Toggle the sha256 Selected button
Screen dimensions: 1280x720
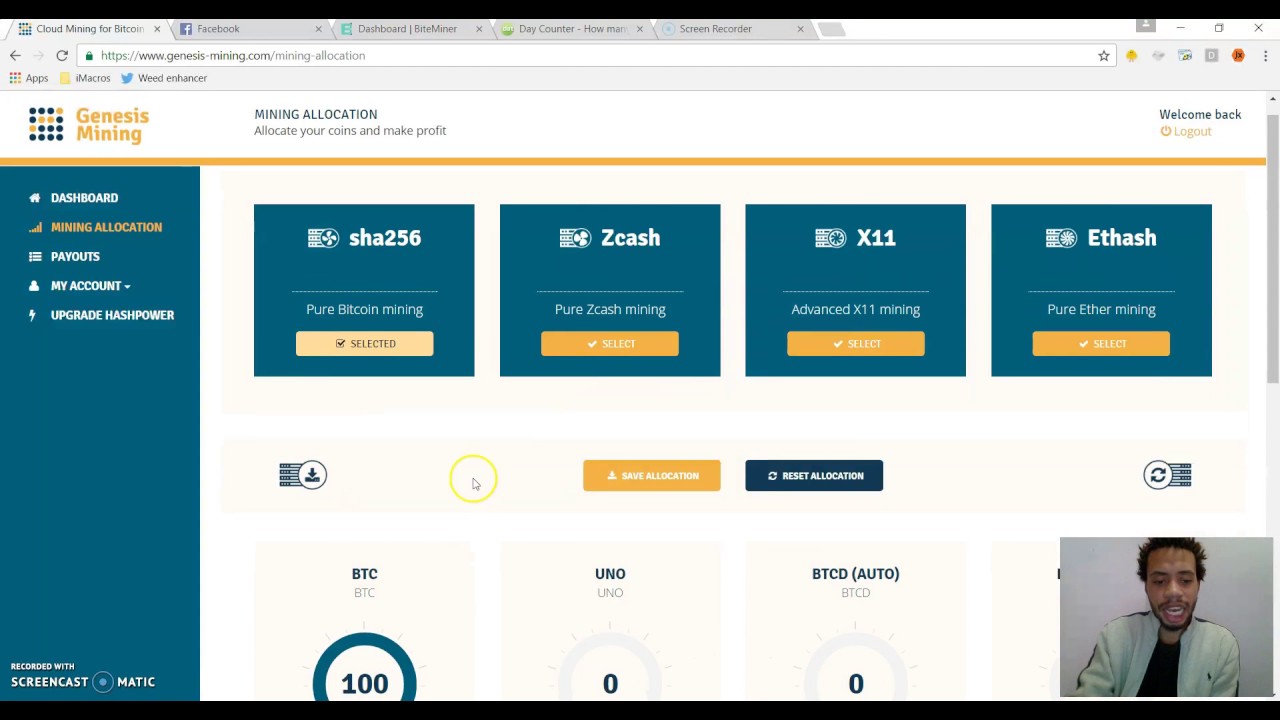tap(364, 344)
